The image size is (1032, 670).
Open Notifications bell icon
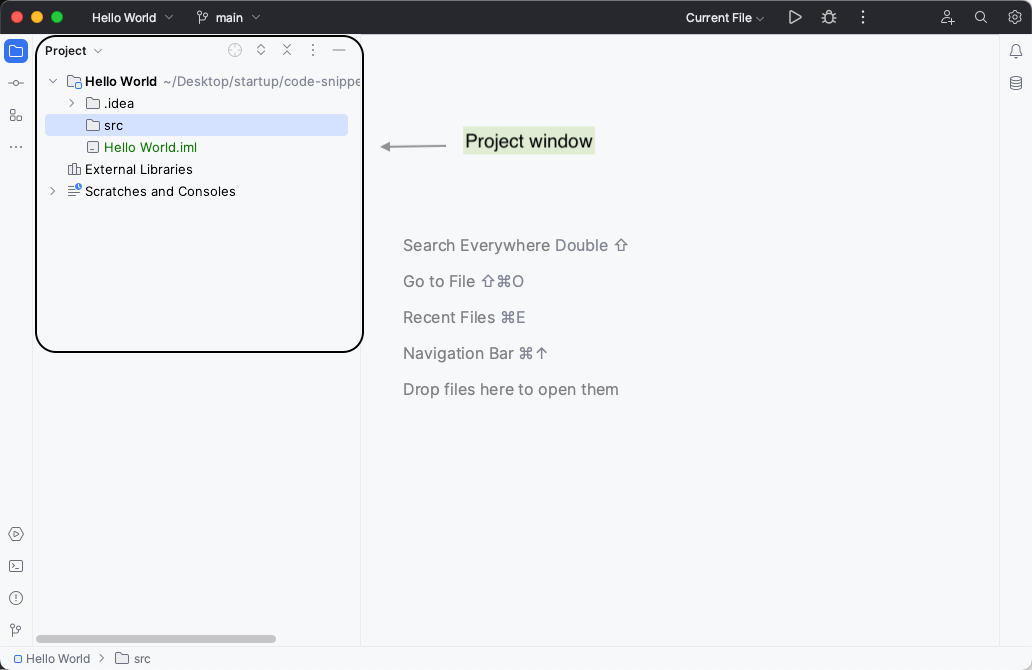1015,51
